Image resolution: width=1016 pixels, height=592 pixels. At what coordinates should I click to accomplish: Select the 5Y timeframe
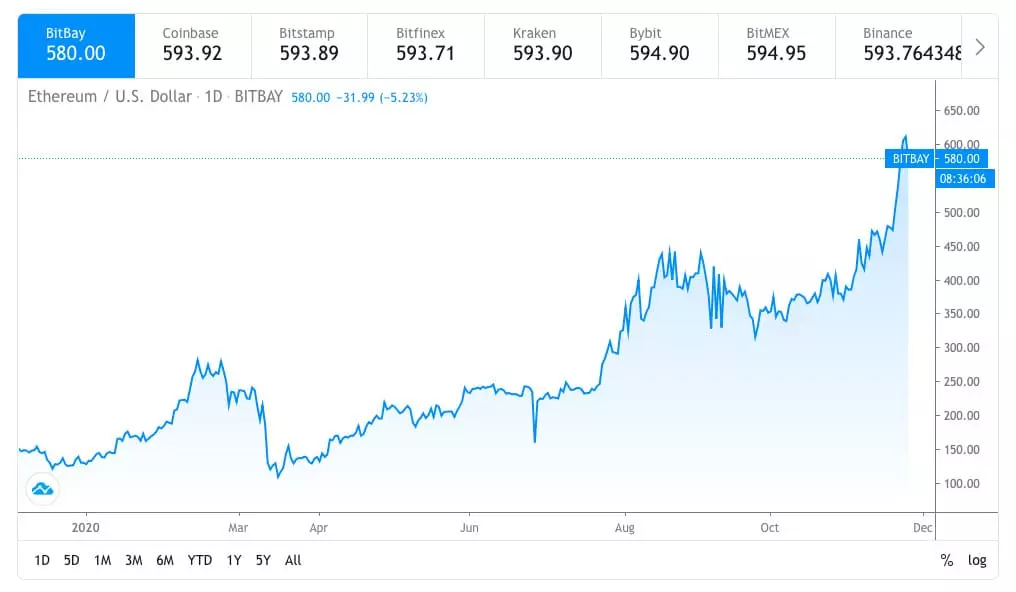tap(262, 560)
